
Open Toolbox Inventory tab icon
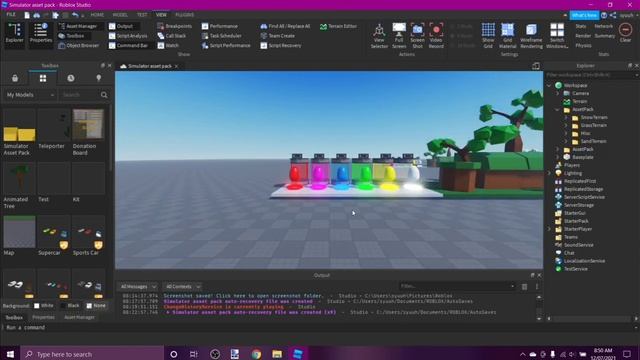coord(43,78)
